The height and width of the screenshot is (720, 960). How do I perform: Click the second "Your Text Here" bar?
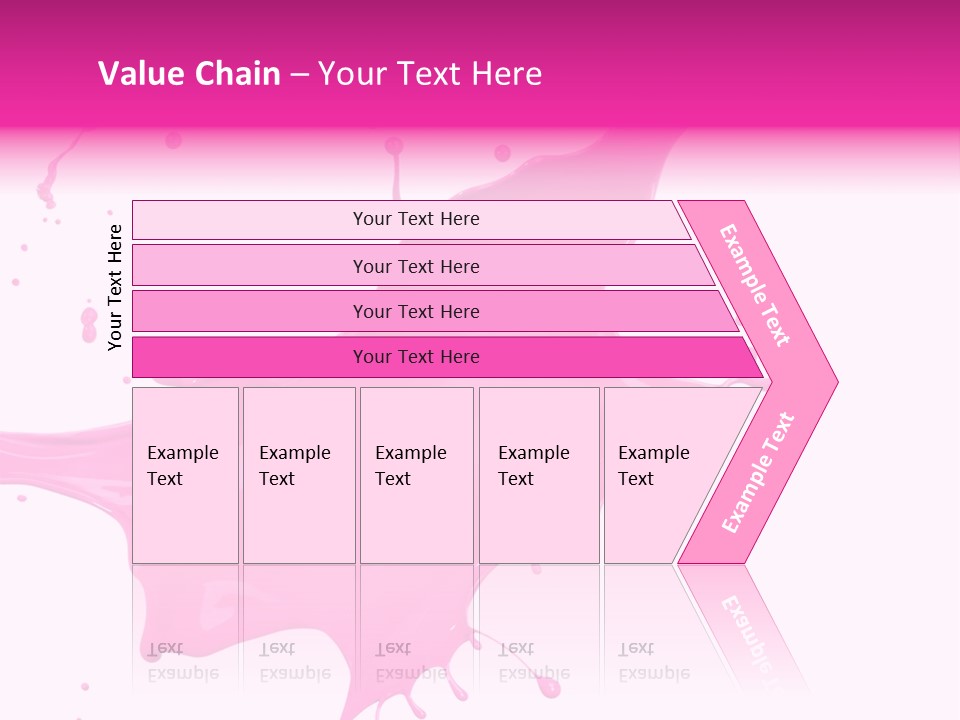[416, 266]
